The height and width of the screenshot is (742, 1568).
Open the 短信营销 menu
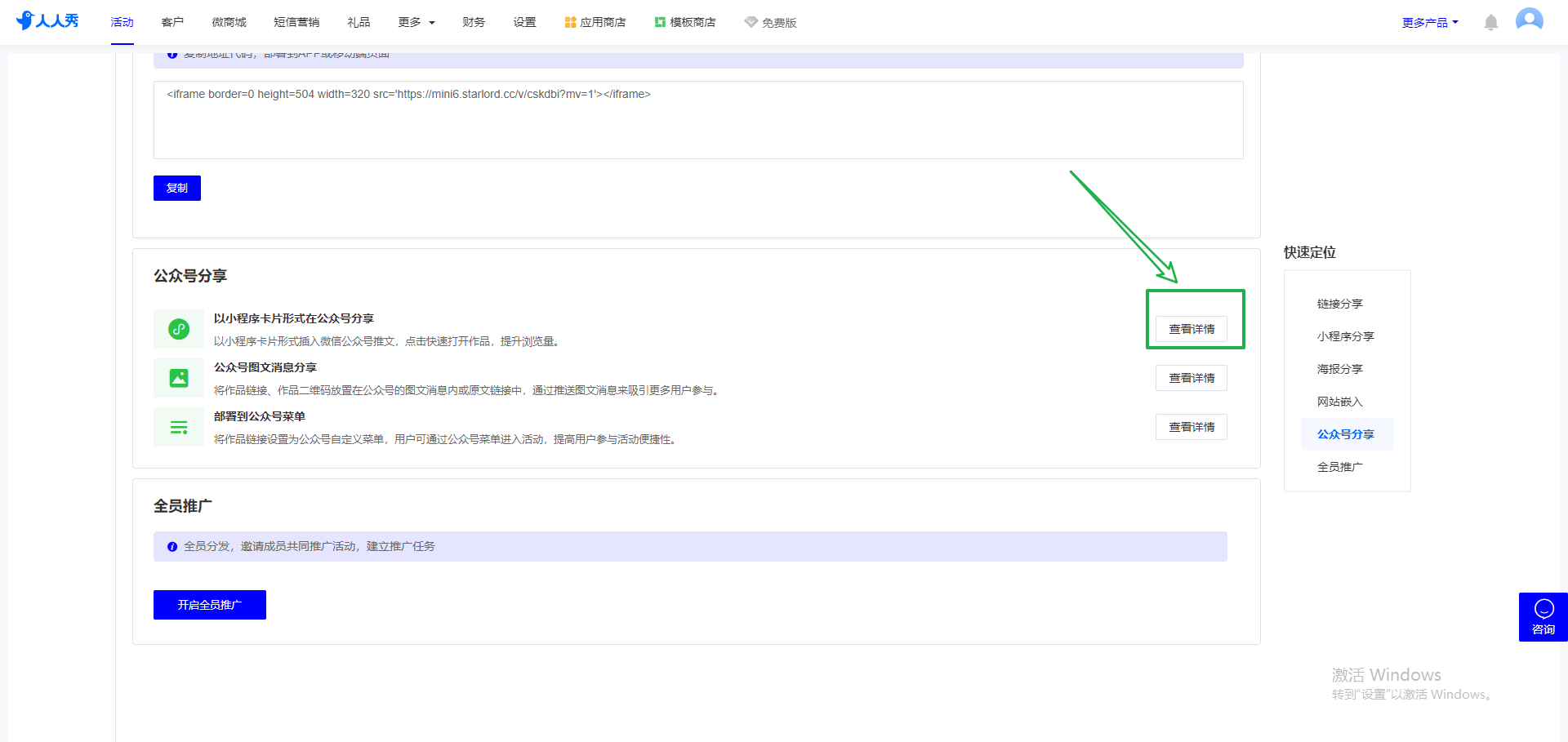tap(296, 22)
